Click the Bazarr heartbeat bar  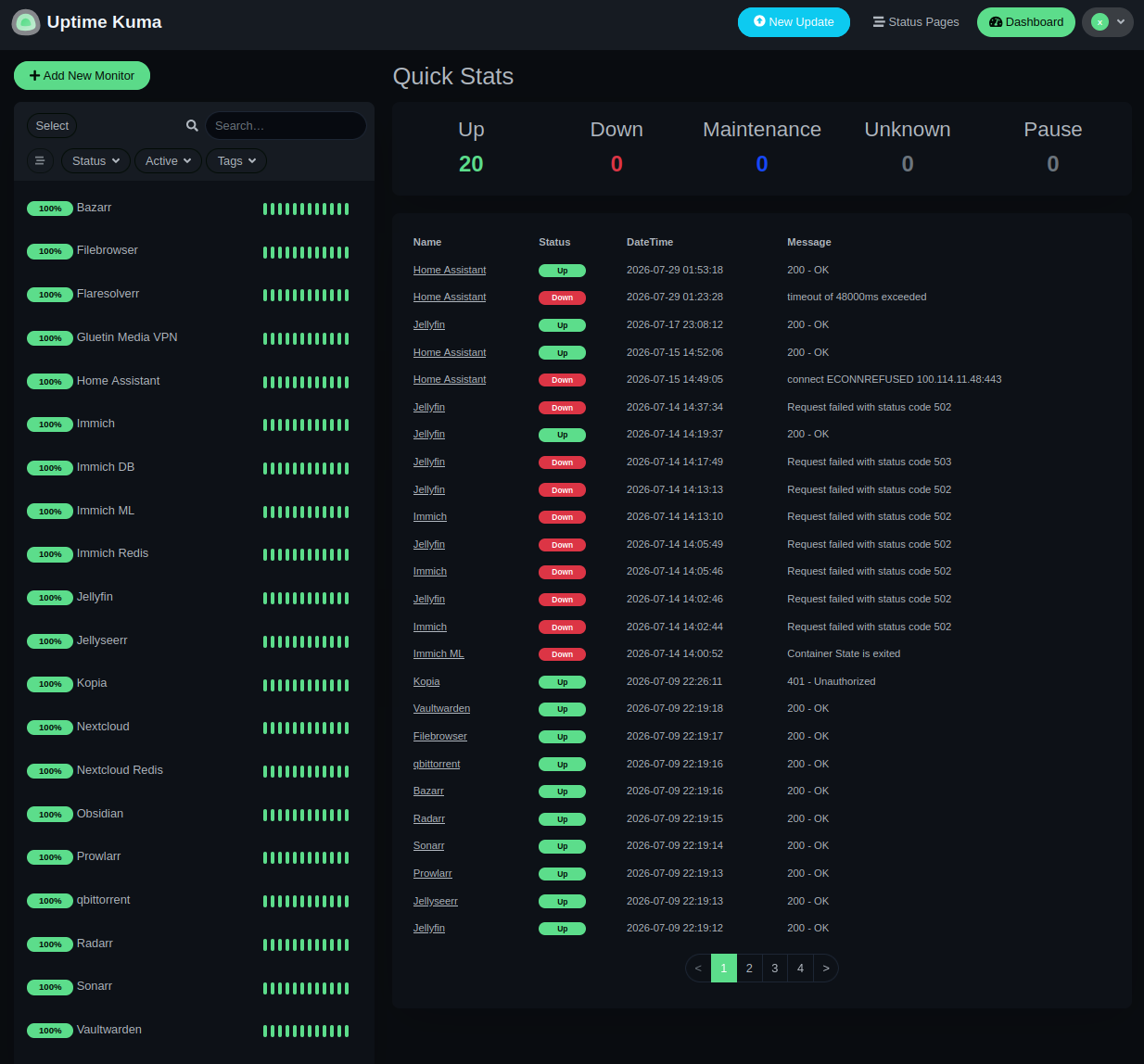[306, 209]
